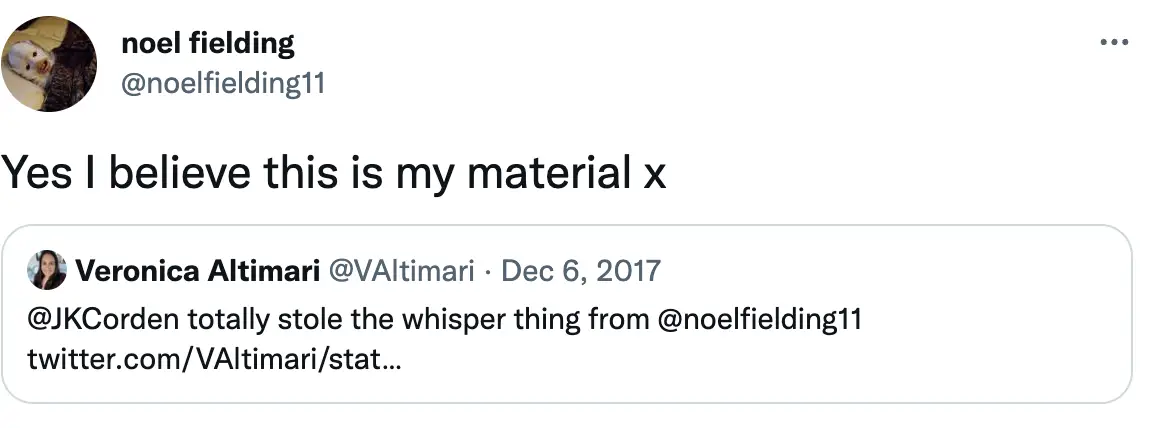1154x428 pixels.
Task: Open the noel fielding display name
Action: [207, 43]
